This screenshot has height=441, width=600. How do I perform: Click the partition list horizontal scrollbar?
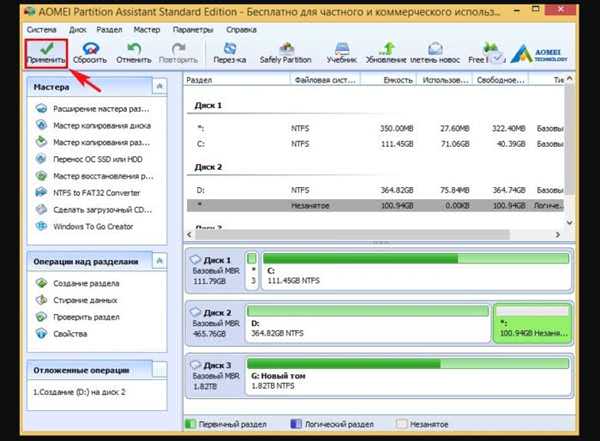pos(352,235)
